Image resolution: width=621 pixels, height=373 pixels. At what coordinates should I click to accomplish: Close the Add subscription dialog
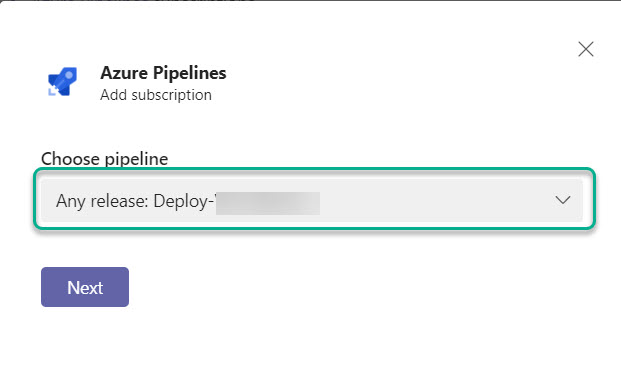point(585,49)
